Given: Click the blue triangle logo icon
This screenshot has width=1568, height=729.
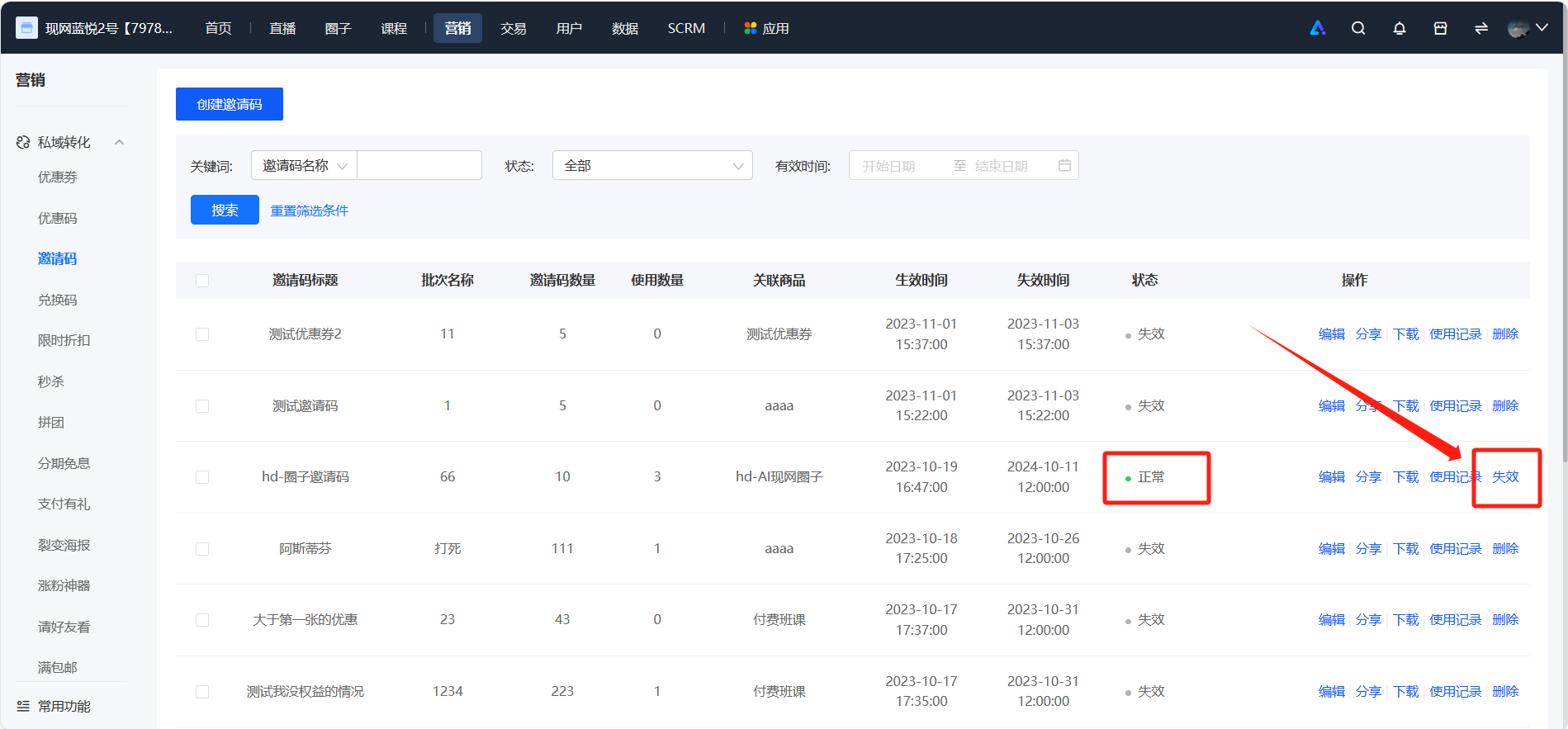Looking at the screenshot, I should pos(1318,28).
